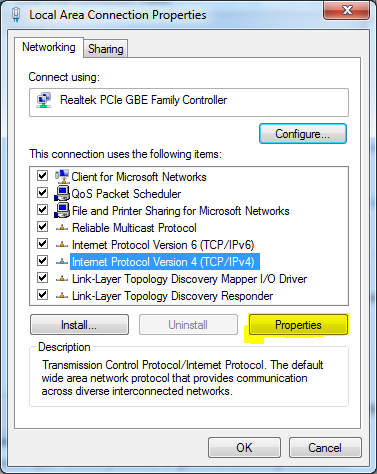Select the Networking tab
The height and width of the screenshot is (474, 377).
49,47
